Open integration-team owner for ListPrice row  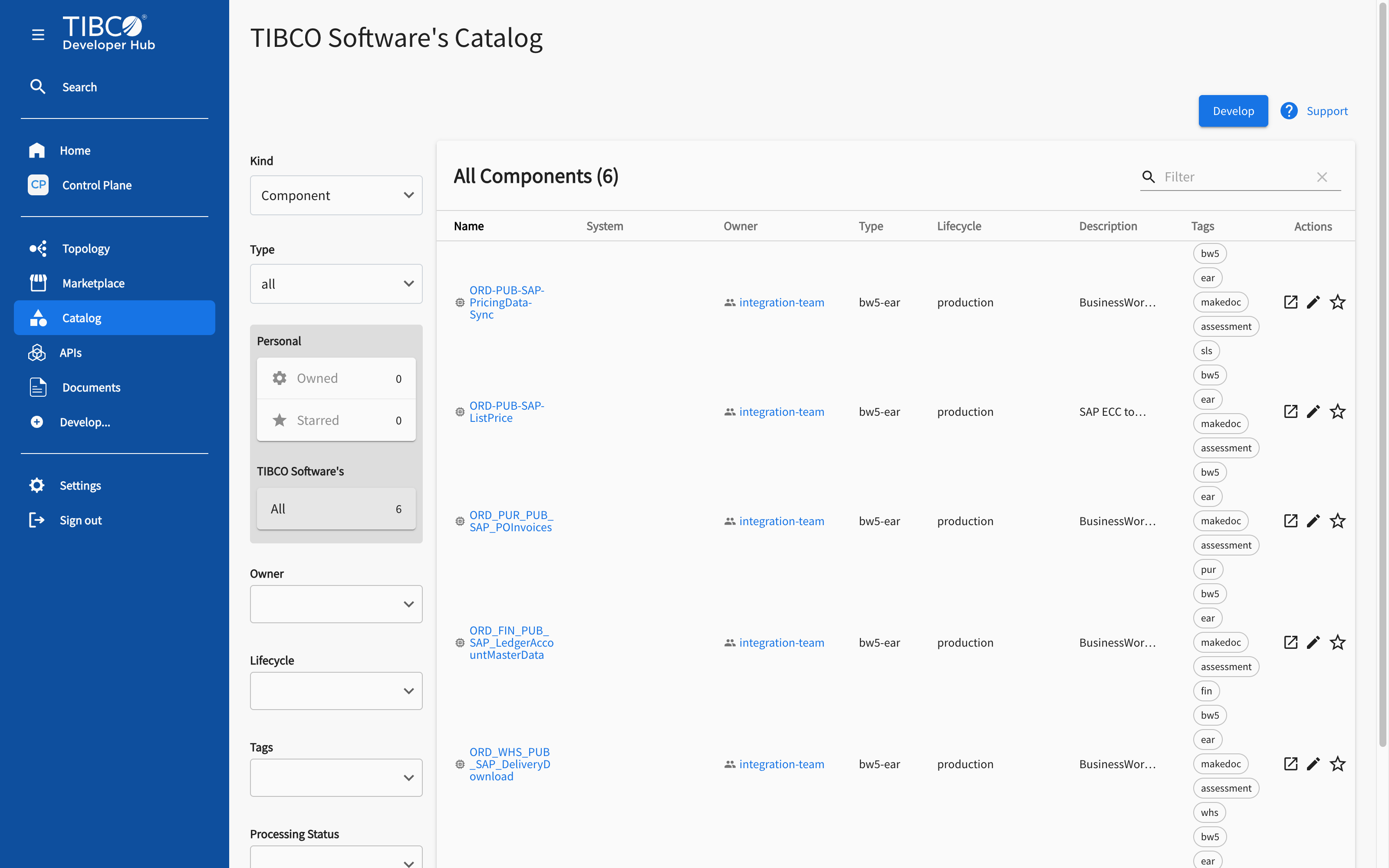[x=782, y=411]
